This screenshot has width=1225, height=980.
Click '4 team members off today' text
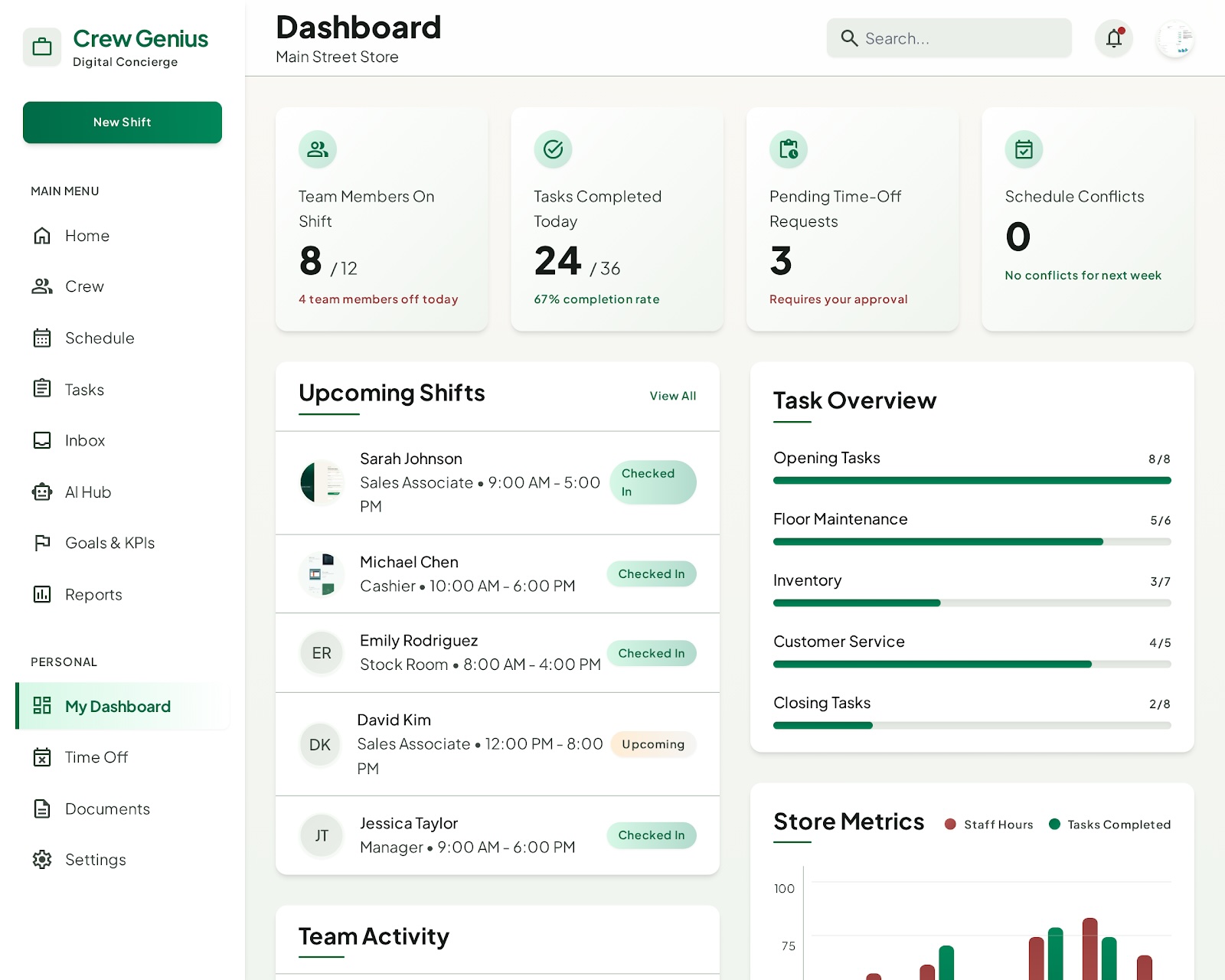378,299
